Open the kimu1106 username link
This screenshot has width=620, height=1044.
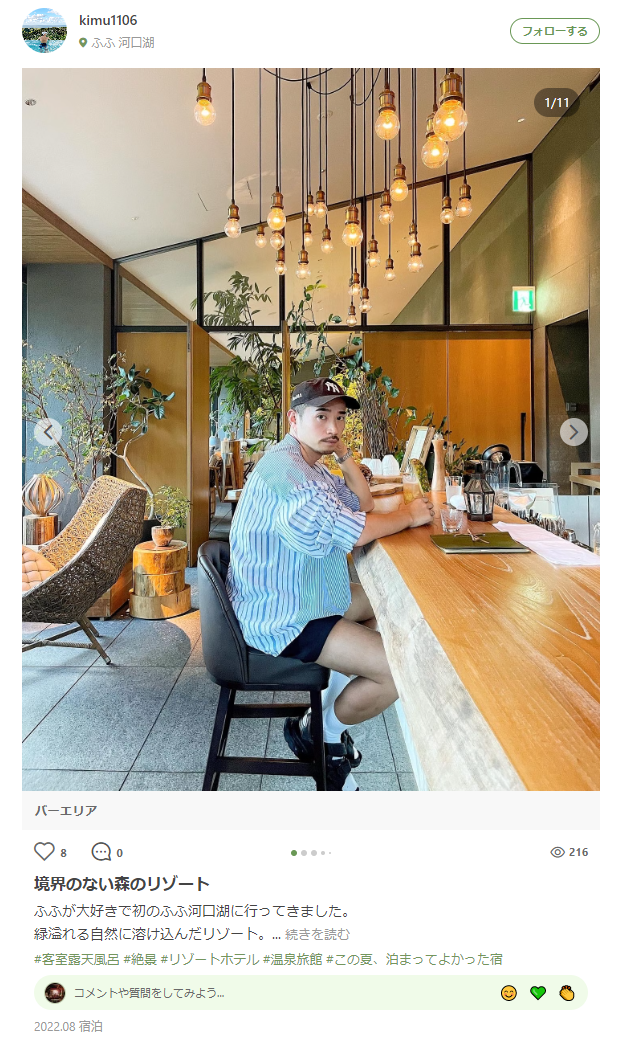click(108, 21)
